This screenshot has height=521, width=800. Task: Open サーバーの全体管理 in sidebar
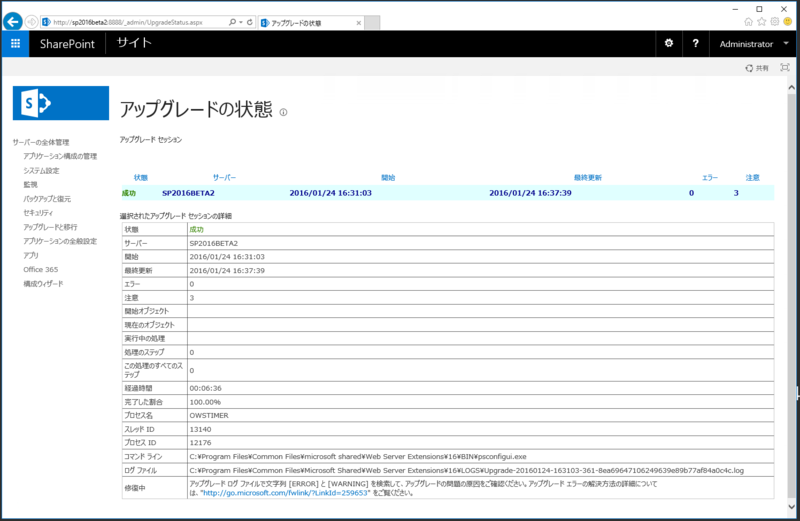(x=41, y=142)
